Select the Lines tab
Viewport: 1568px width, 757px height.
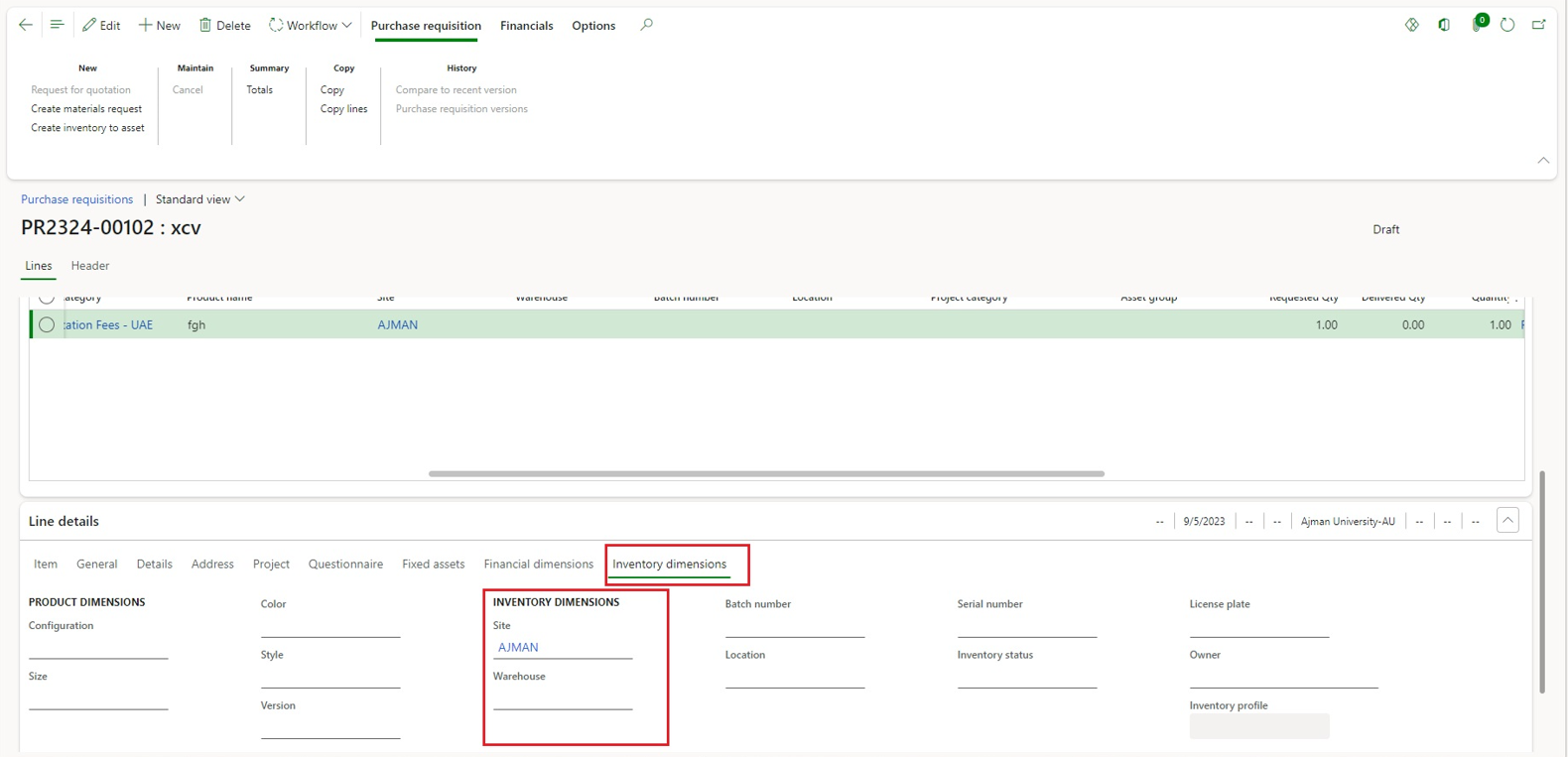39,266
